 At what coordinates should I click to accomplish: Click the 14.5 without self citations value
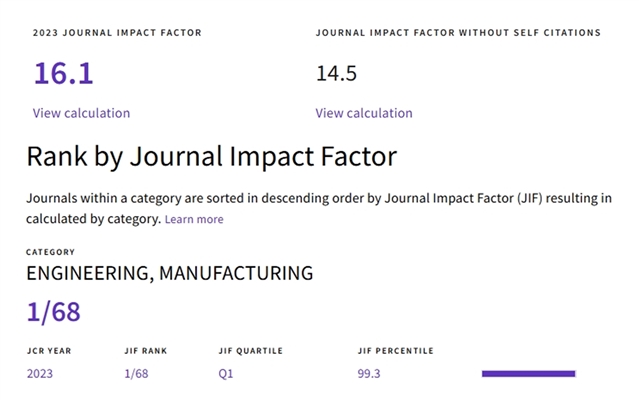336,74
